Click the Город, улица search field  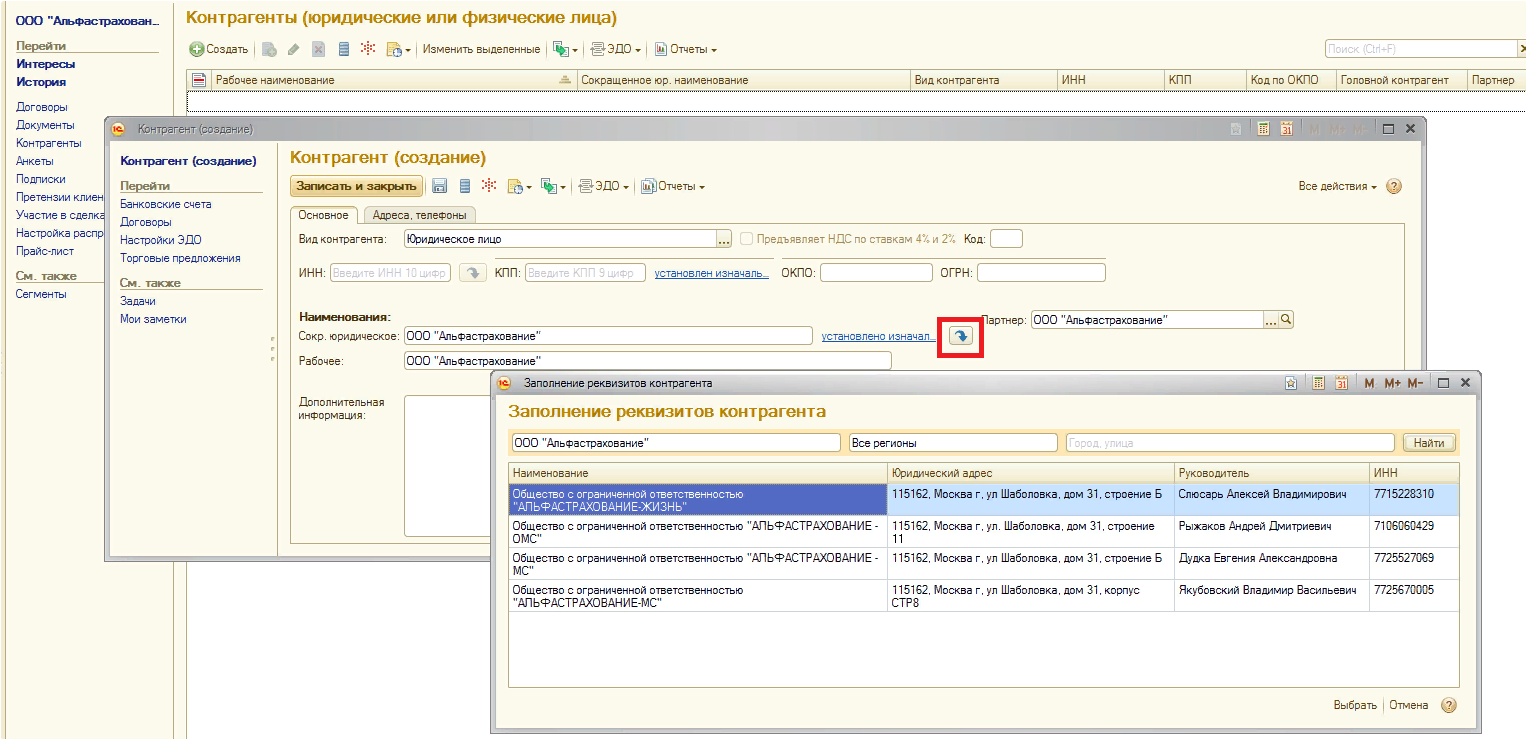point(1229,443)
